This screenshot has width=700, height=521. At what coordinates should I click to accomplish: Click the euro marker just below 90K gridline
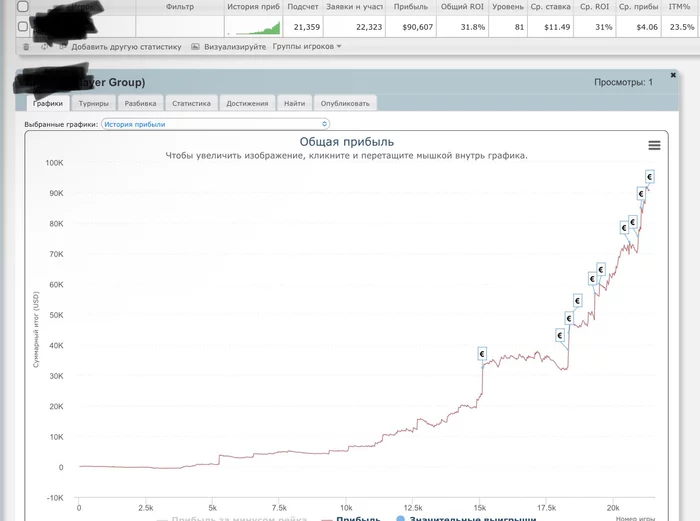(x=641, y=194)
